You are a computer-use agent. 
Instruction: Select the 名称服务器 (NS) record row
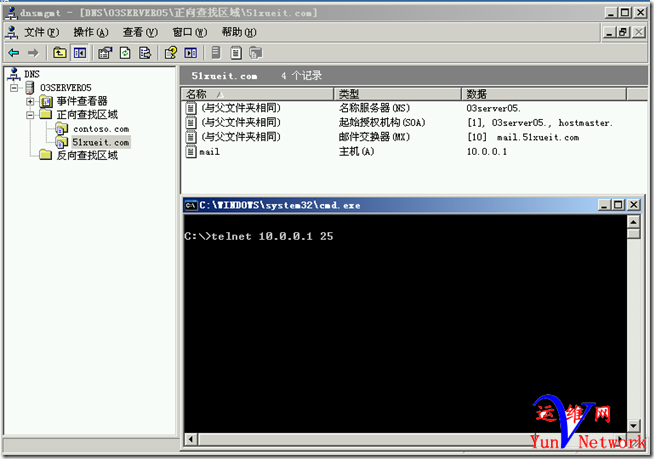pos(414,108)
